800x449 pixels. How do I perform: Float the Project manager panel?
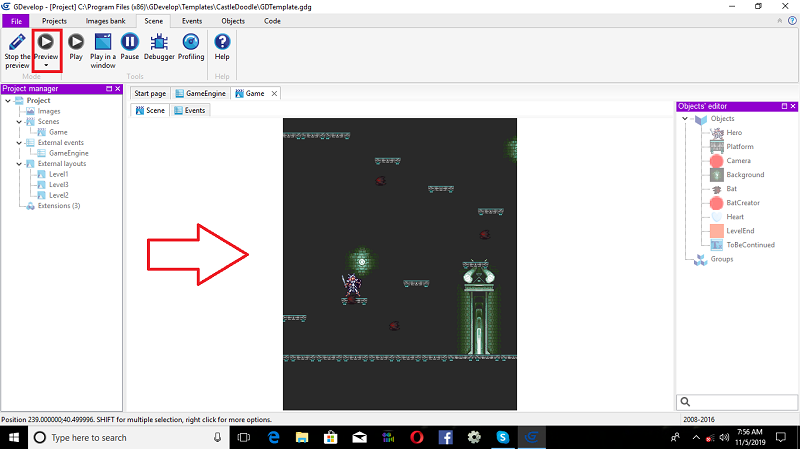[x=109, y=89]
